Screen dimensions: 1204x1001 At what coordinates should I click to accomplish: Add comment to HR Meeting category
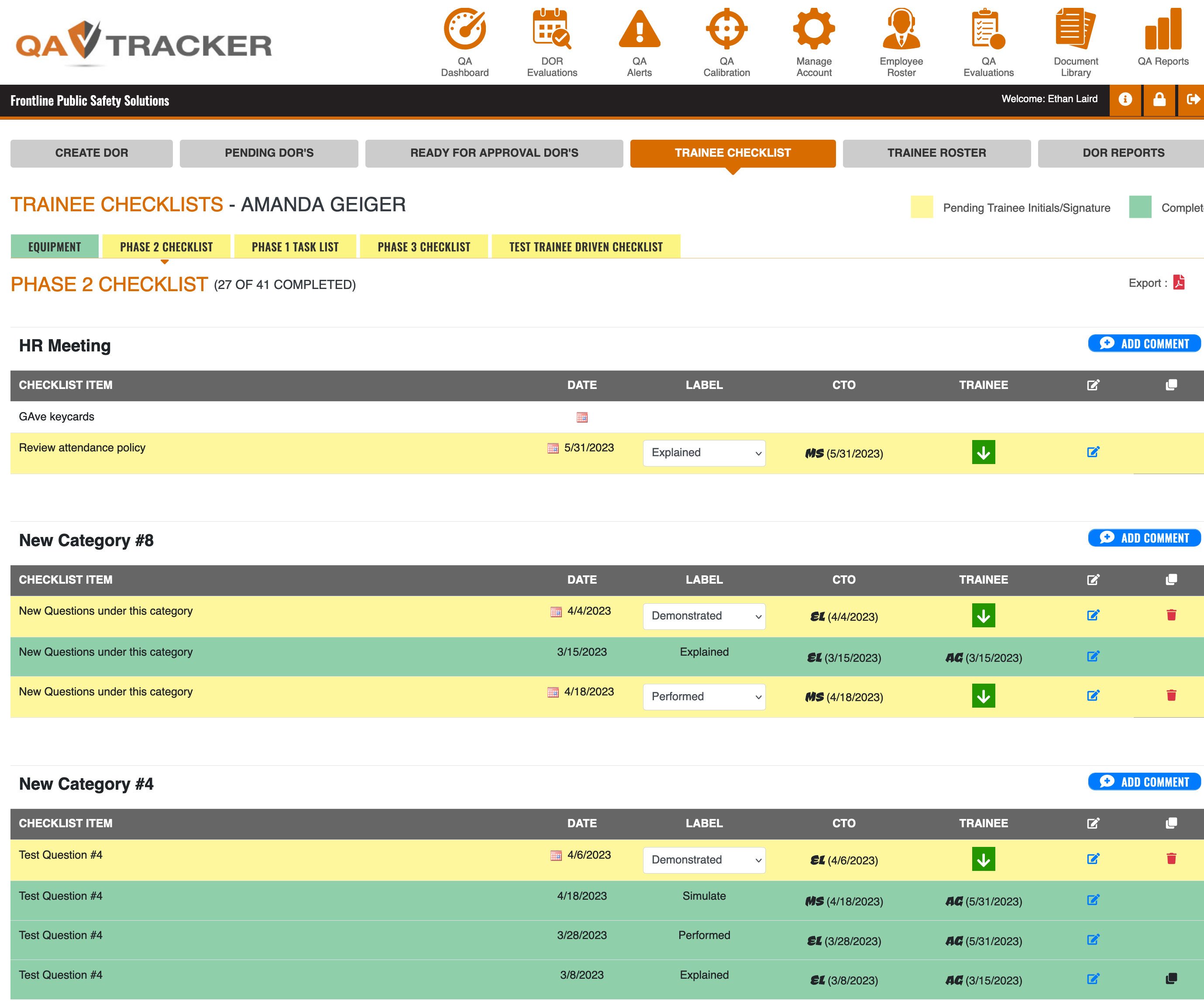(1144, 344)
